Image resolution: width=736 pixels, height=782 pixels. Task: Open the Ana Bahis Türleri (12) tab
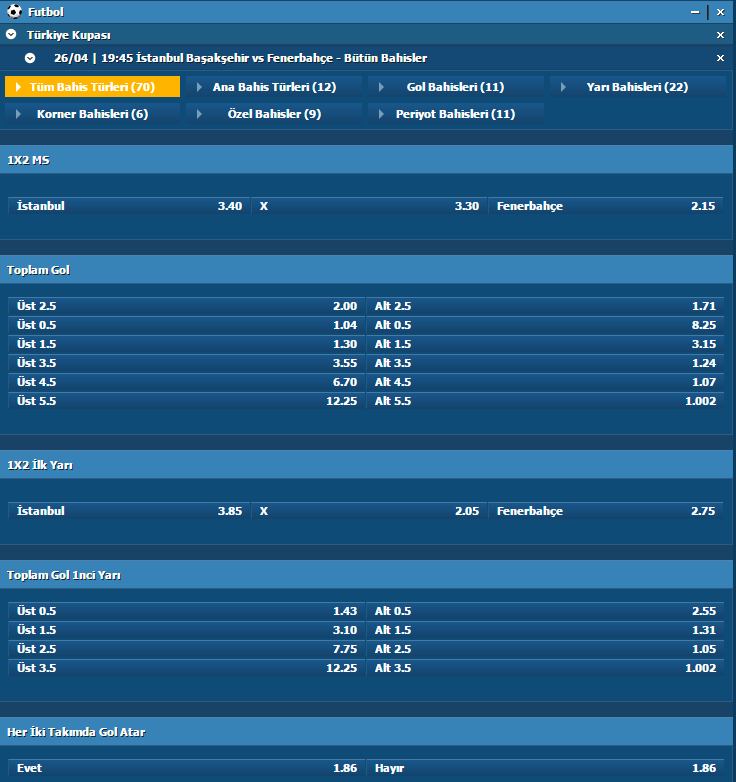[x=274, y=87]
